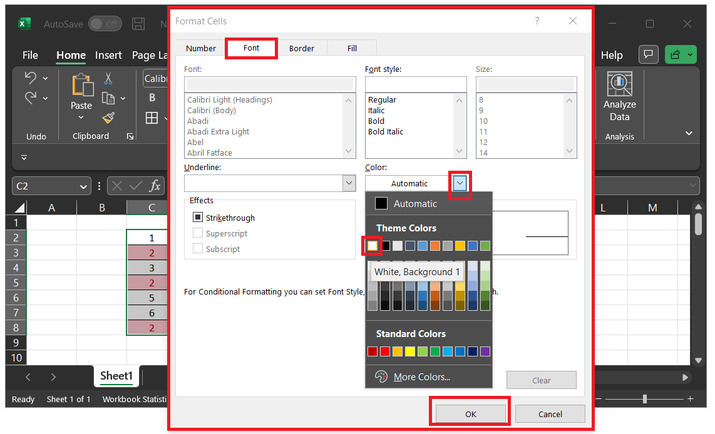Viewport: 715px width, 434px height.
Task: Click the next sheet navigation arrow
Action: click(53, 377)
